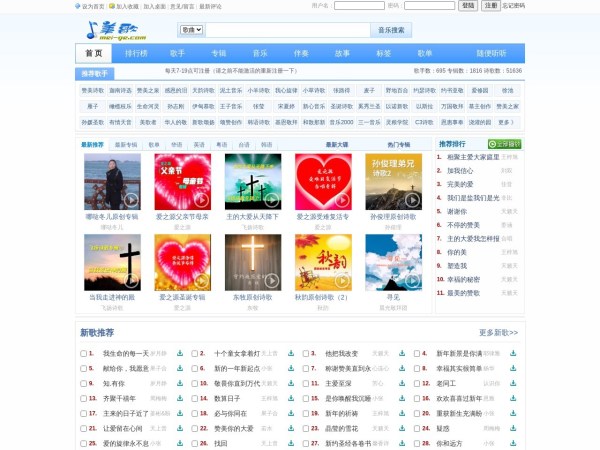Click the 音乐搜索 search button
The height and width of the screenshot is (450, 600).
(x=390, y=30)
